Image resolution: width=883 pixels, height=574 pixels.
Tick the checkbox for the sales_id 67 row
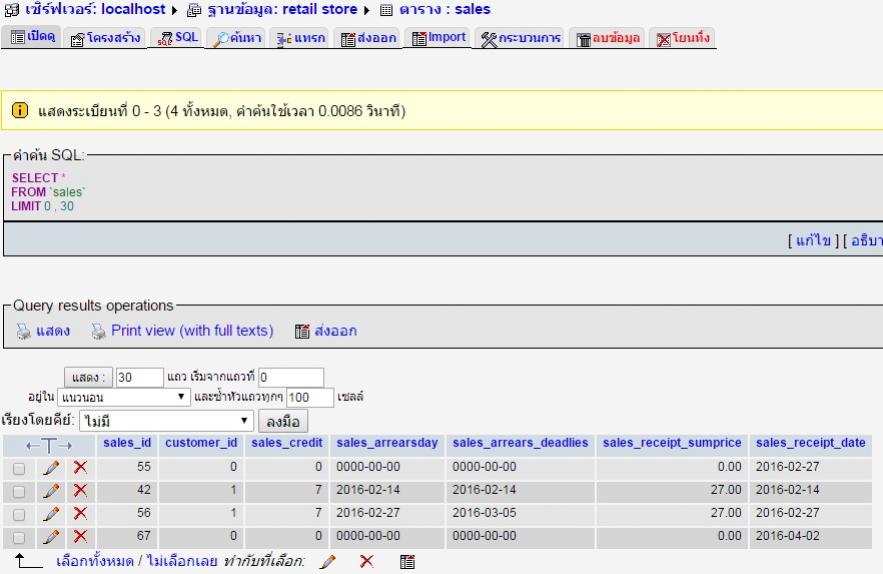click(x=19, y=536)
